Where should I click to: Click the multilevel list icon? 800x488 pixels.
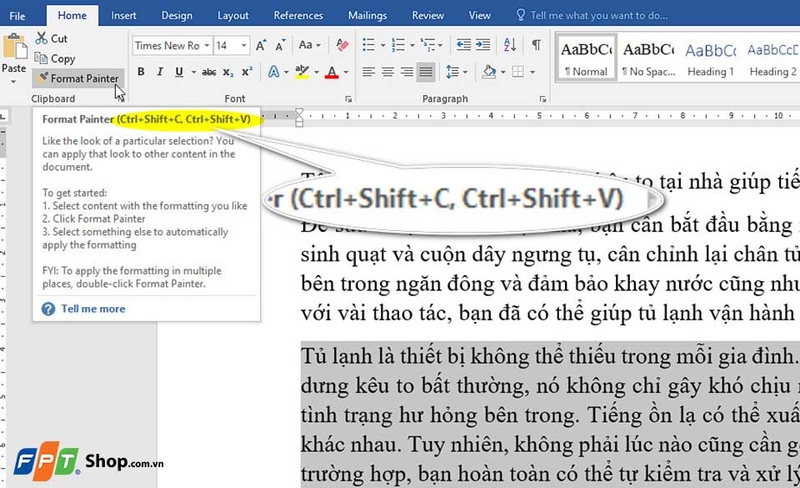[x=428, y=45]
